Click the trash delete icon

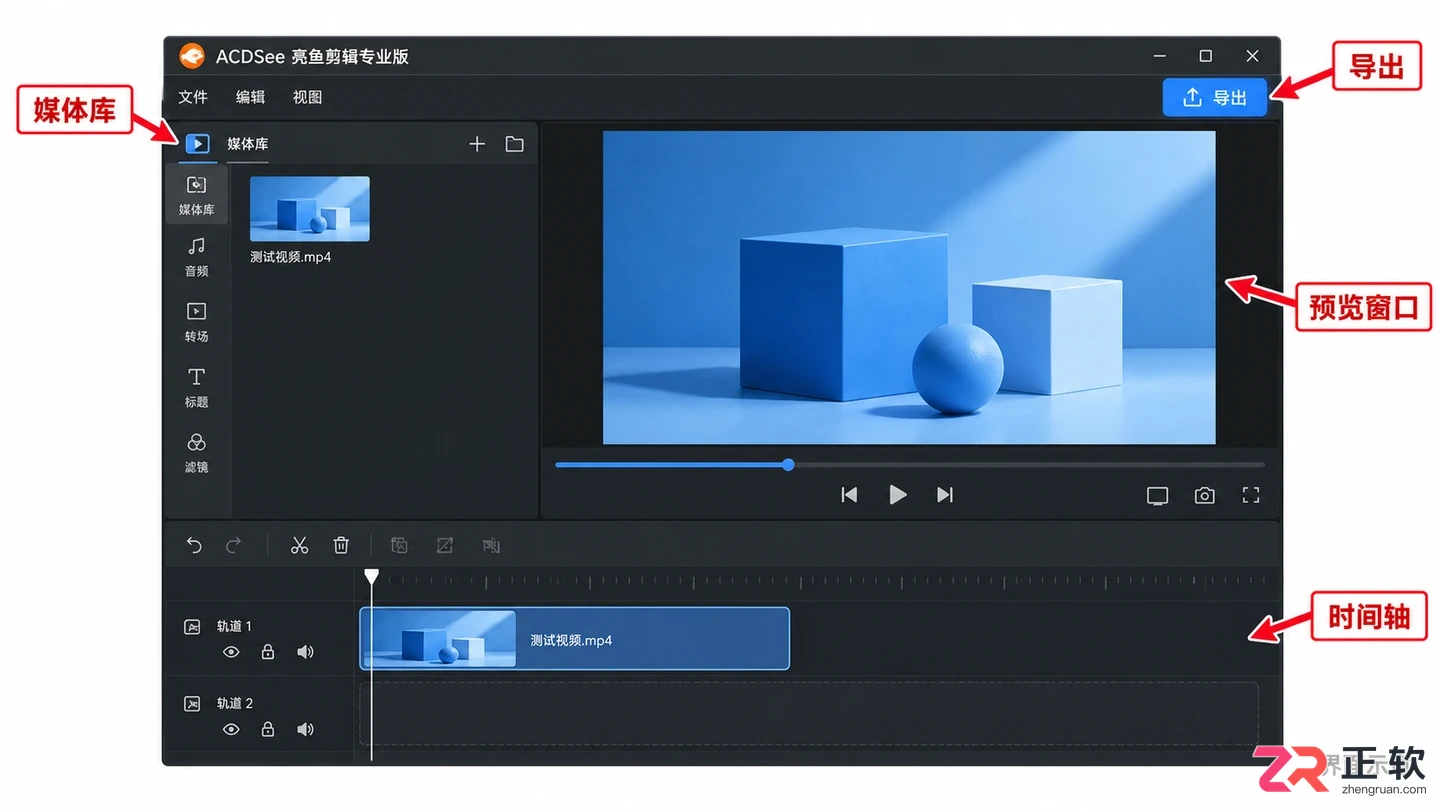pyautogui.click(x=341, y=545)
